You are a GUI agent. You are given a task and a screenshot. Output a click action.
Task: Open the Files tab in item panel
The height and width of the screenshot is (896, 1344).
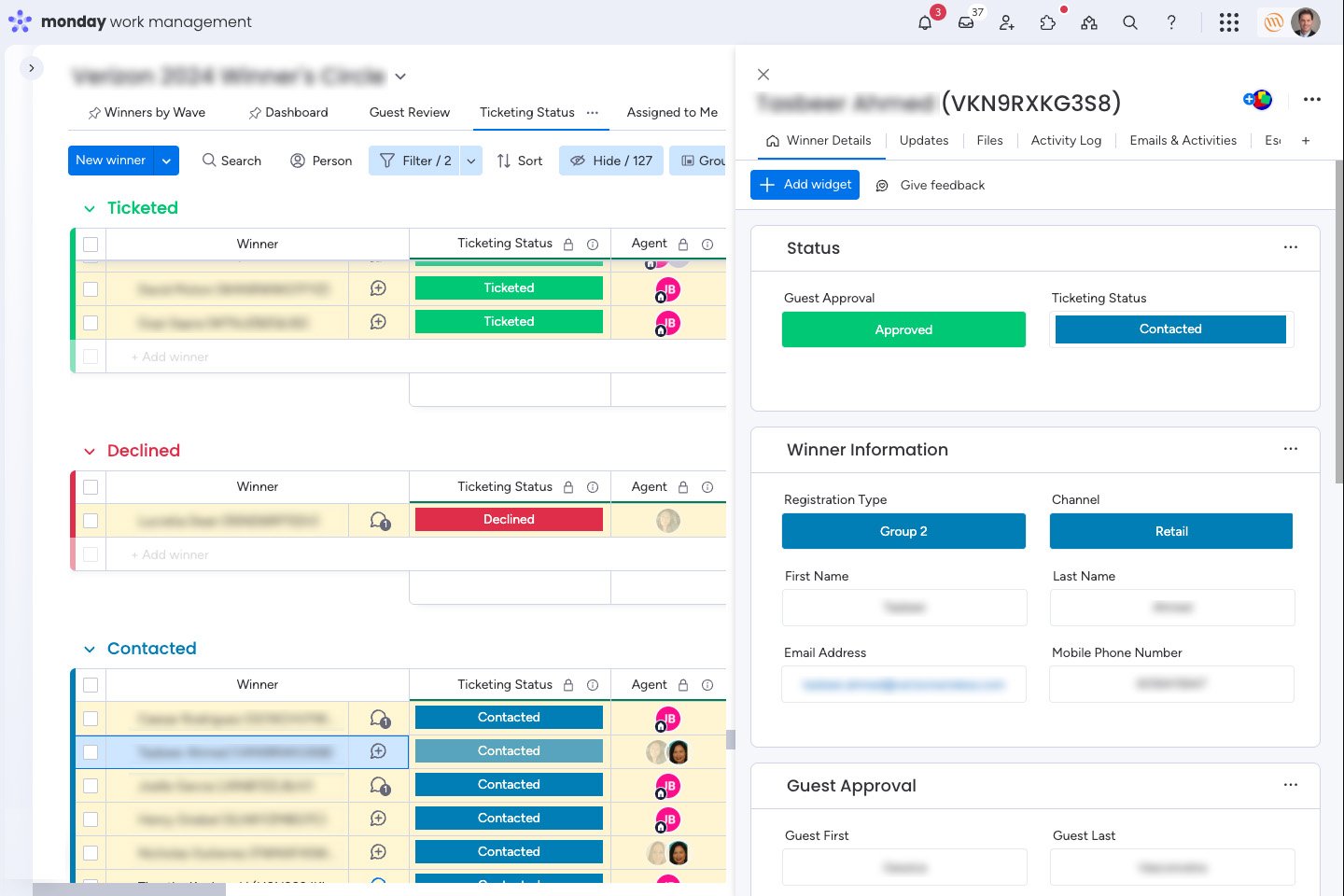click(989, 140)
